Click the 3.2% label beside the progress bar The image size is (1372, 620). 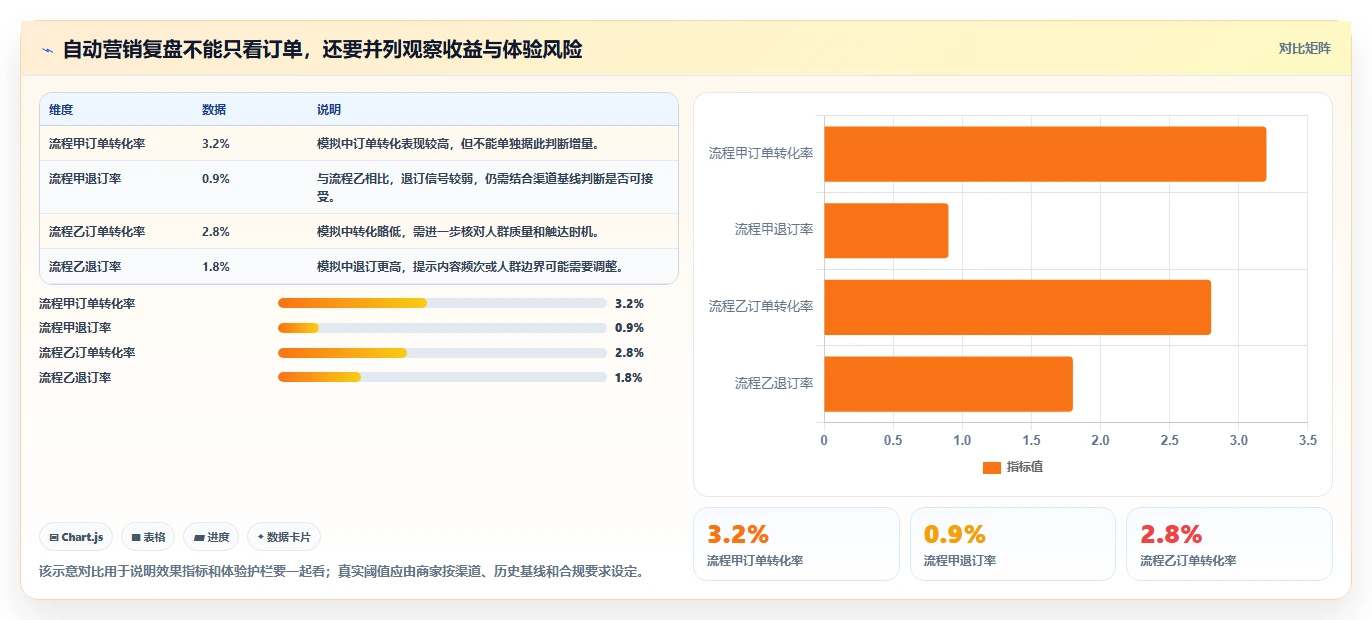point(629,303)
